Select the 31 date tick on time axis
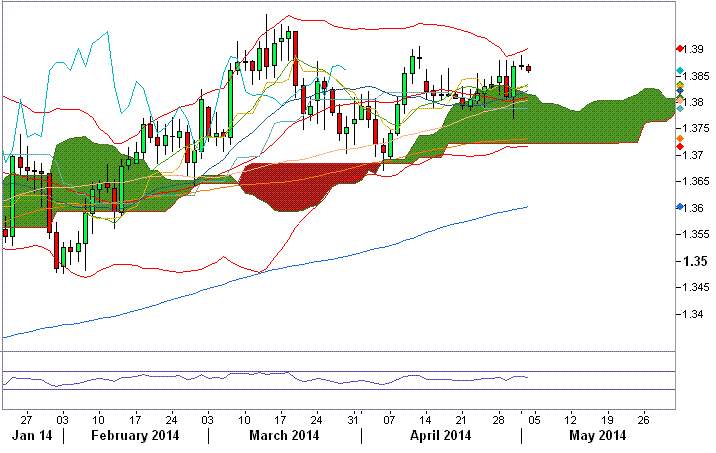Viewport: 716px width, 453px height. tap(352, 418)
